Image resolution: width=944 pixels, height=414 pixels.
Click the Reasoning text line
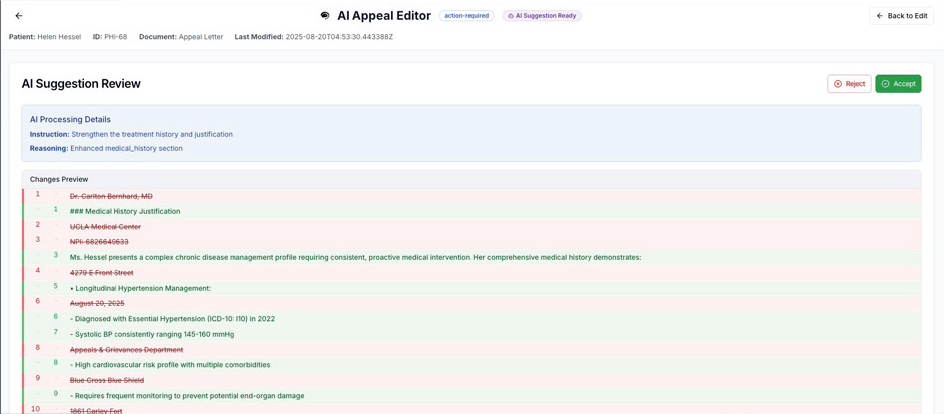pos(106,148)
